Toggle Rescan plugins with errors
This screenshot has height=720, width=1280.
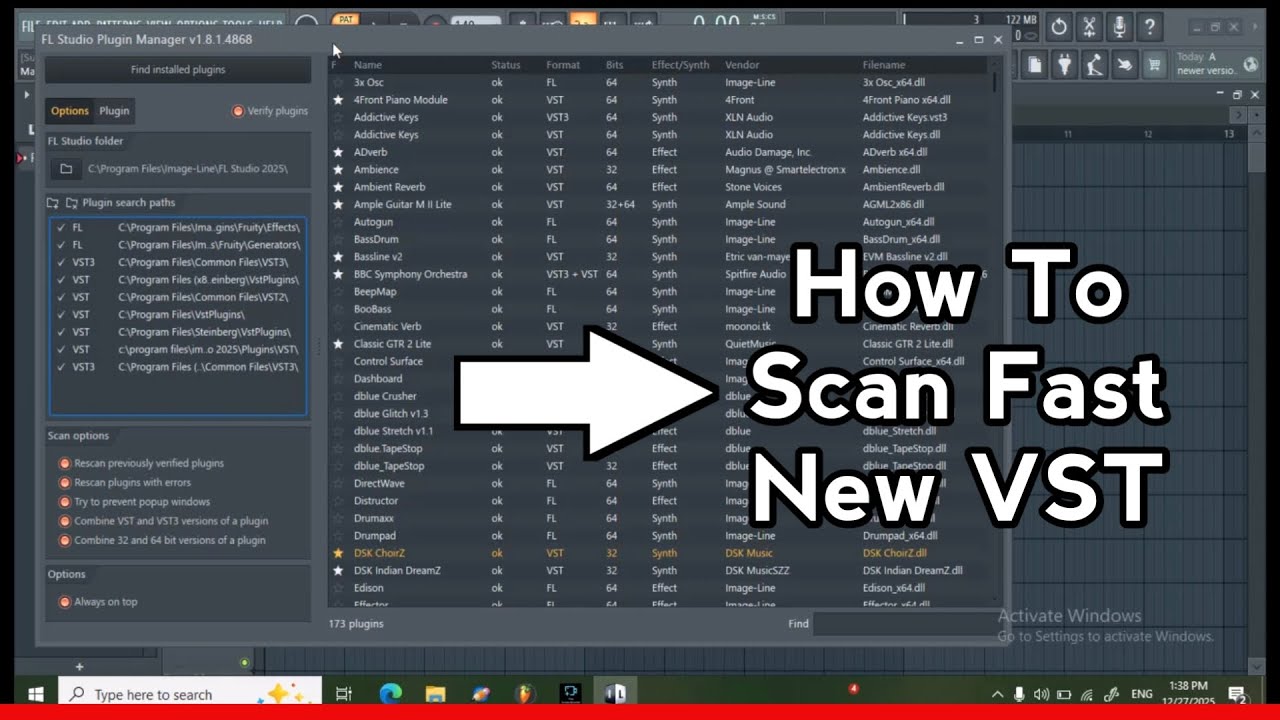[x=65, y=483]
